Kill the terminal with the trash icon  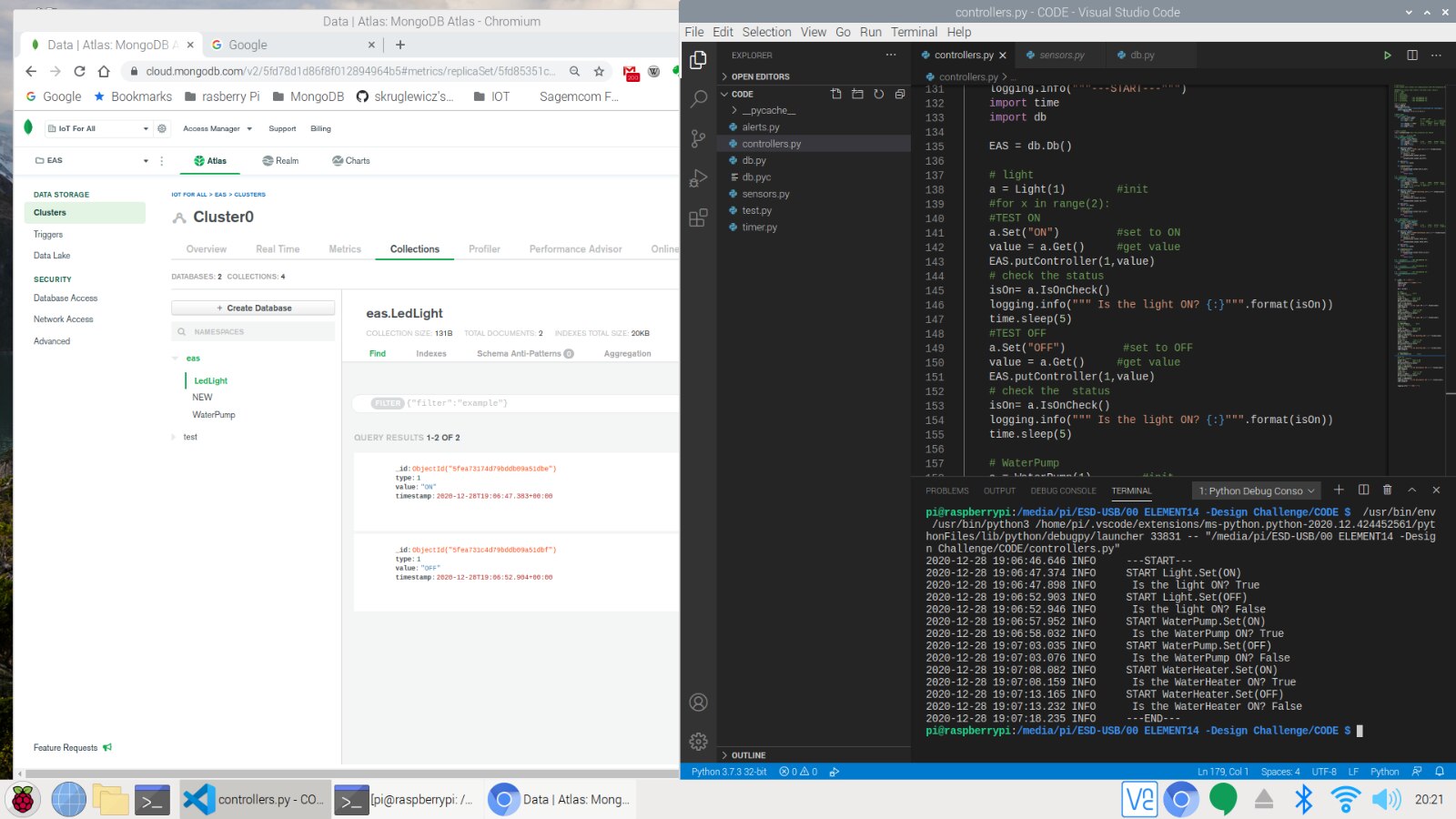(x=1387, y=490)
